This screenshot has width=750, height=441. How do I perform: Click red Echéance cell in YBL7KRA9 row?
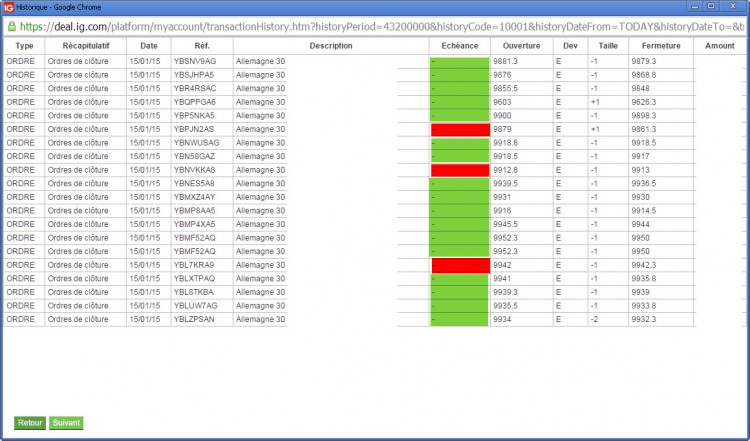461,265
